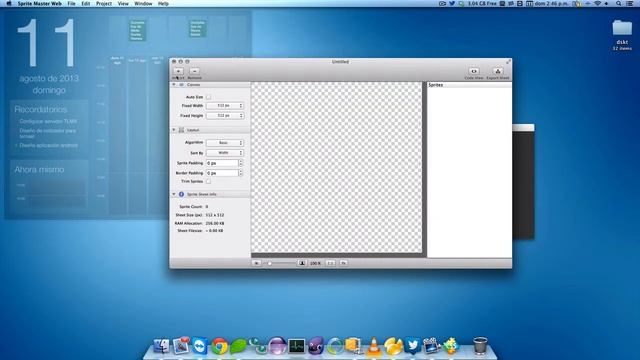Enable the Trim Sprites checkbox
The image size is (640, 360).
point(209,181)
